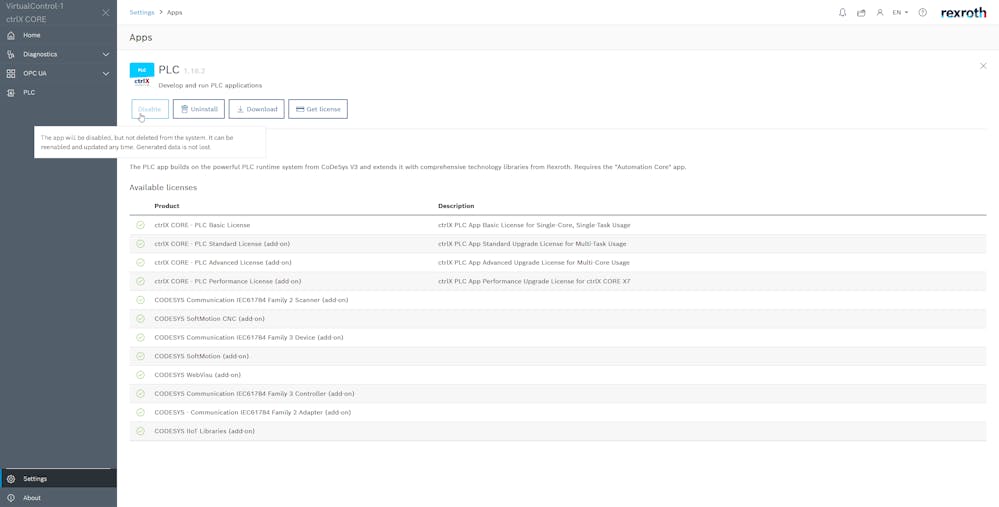This screenshot has height=507, width=999.
Task: Click the green check for PLC Basic License
Action: coord(140,225)
